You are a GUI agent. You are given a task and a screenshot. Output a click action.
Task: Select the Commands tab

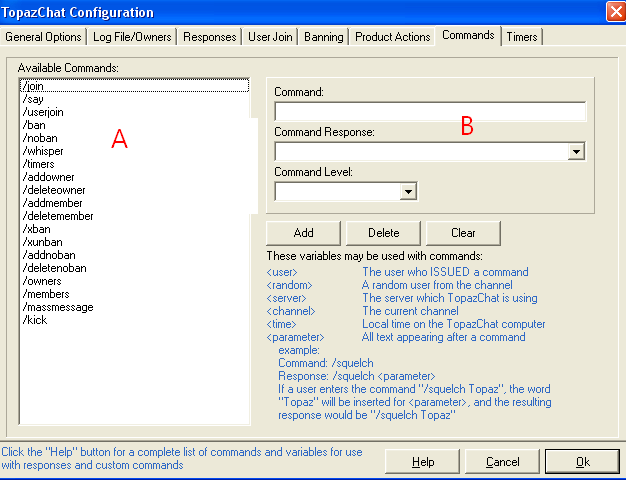(468, 36)
